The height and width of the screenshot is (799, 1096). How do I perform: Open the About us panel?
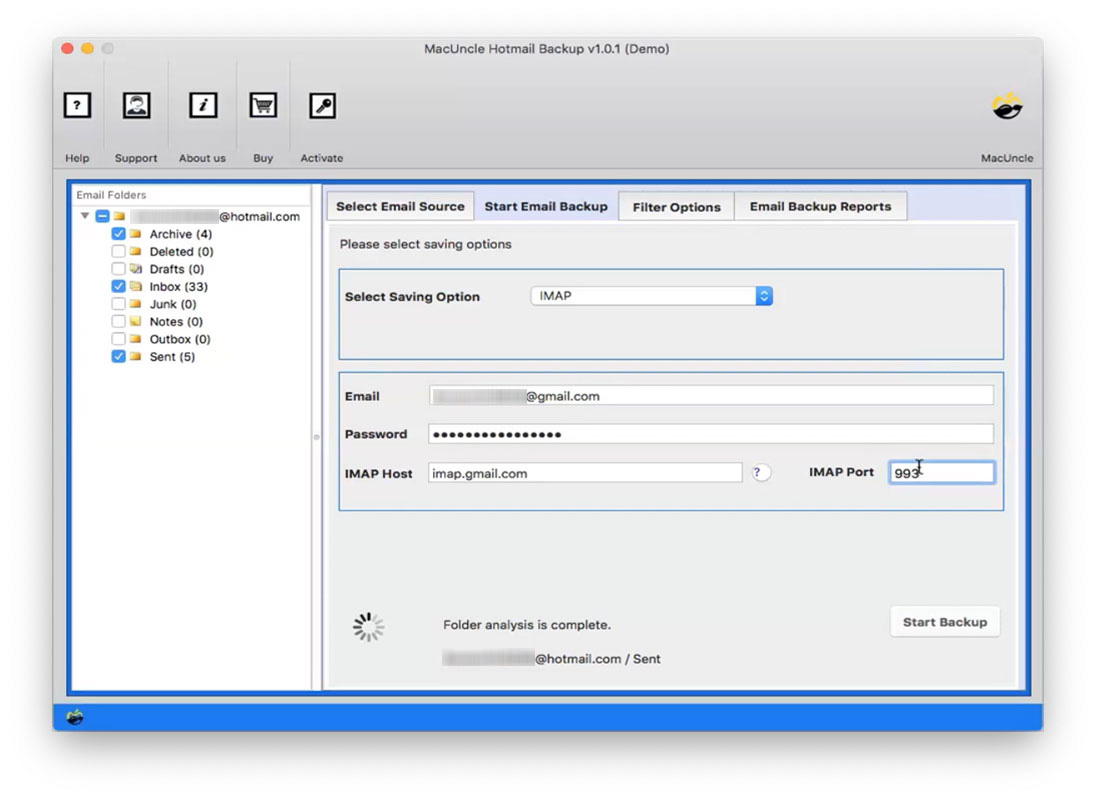(202, 105)
